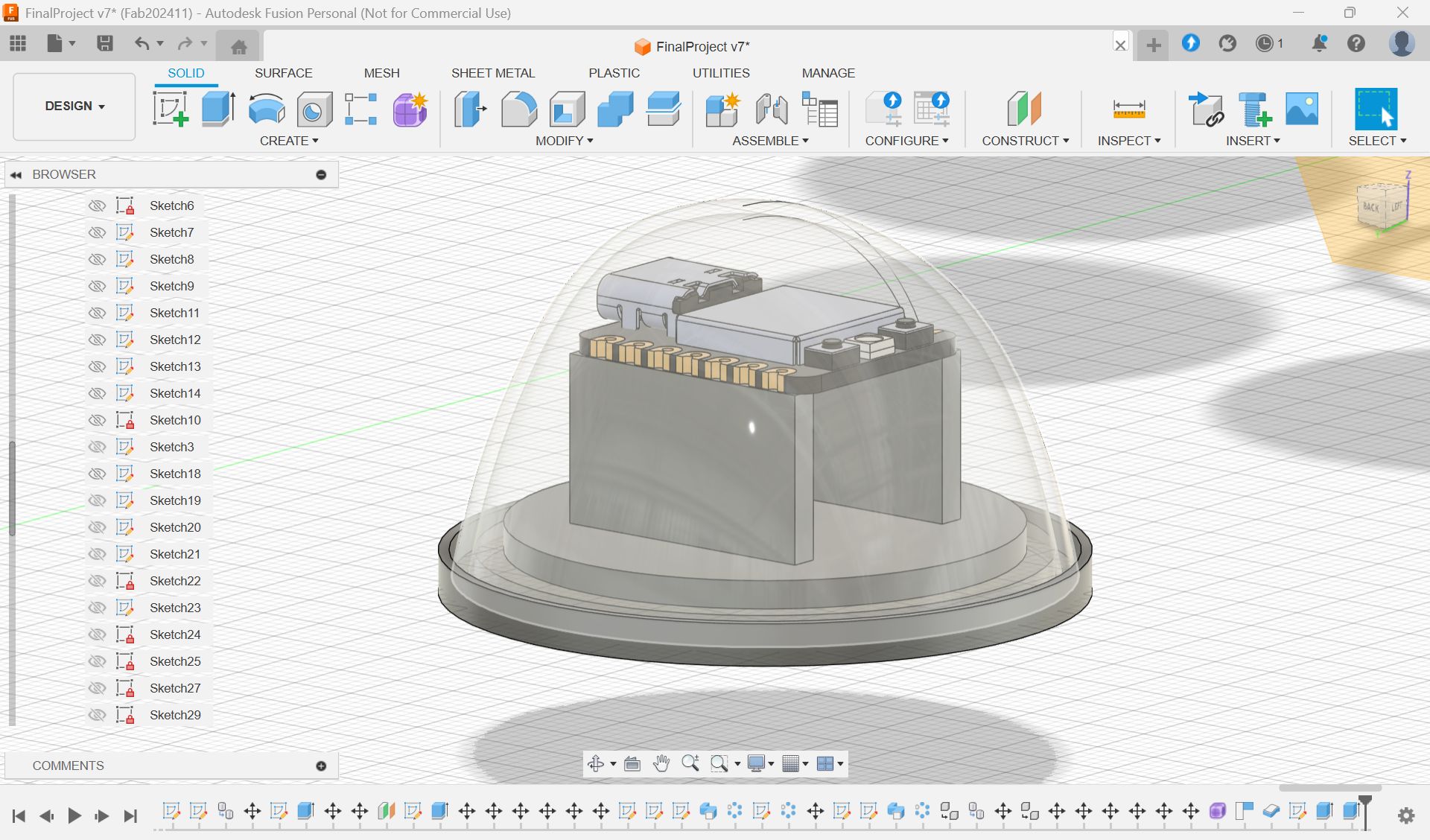
Task: Open the notifications bell
Action: point(1319,43)
